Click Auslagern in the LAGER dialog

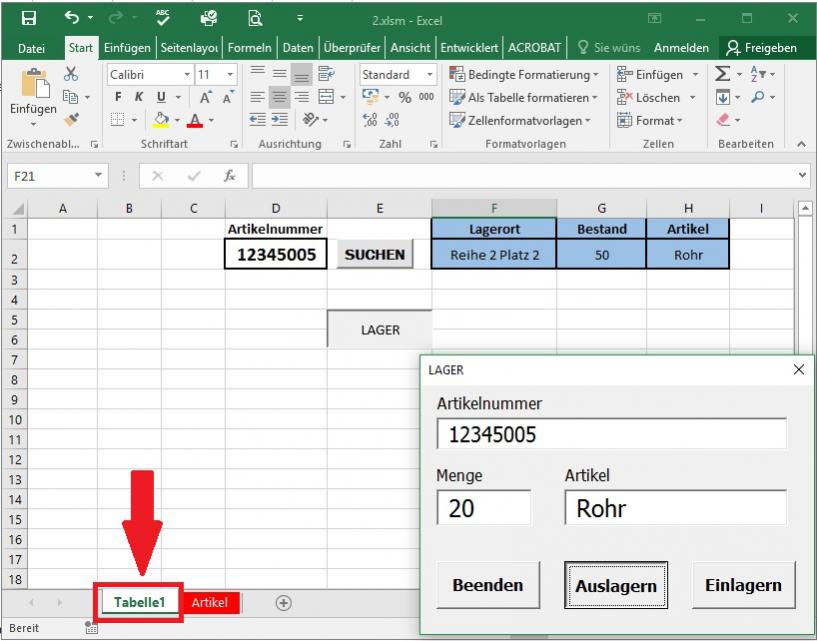tap(616, 585)
